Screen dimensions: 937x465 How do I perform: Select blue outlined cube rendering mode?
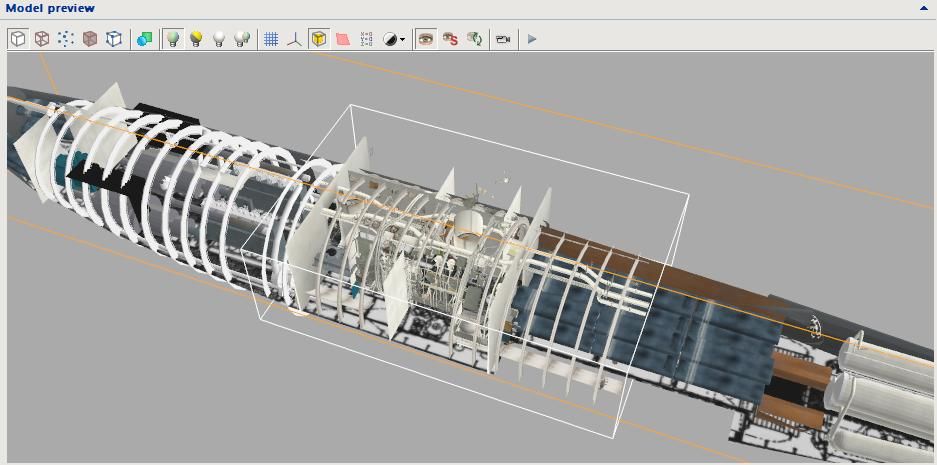(114, 39)
